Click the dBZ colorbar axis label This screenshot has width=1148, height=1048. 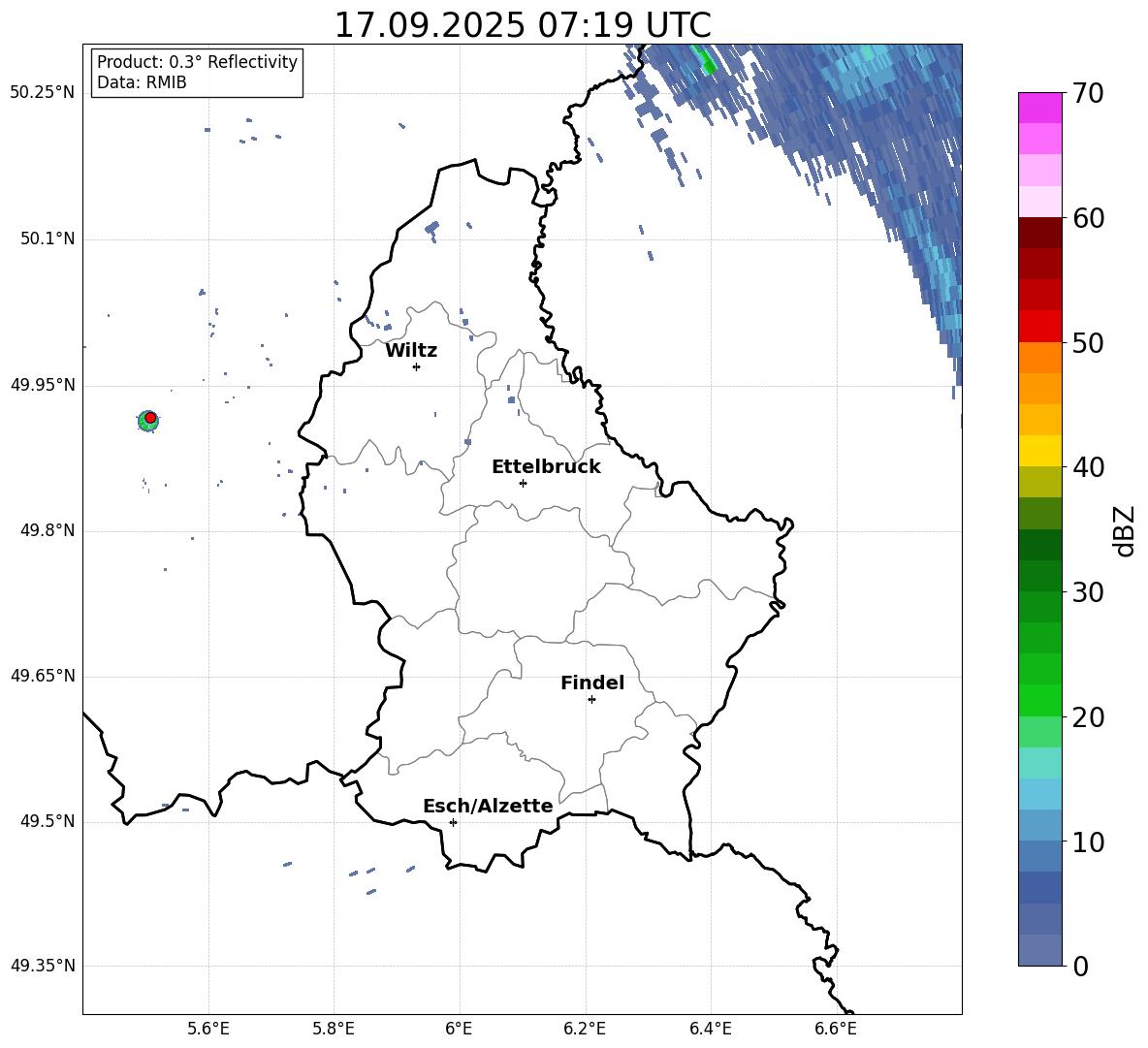coord(1124,531)
